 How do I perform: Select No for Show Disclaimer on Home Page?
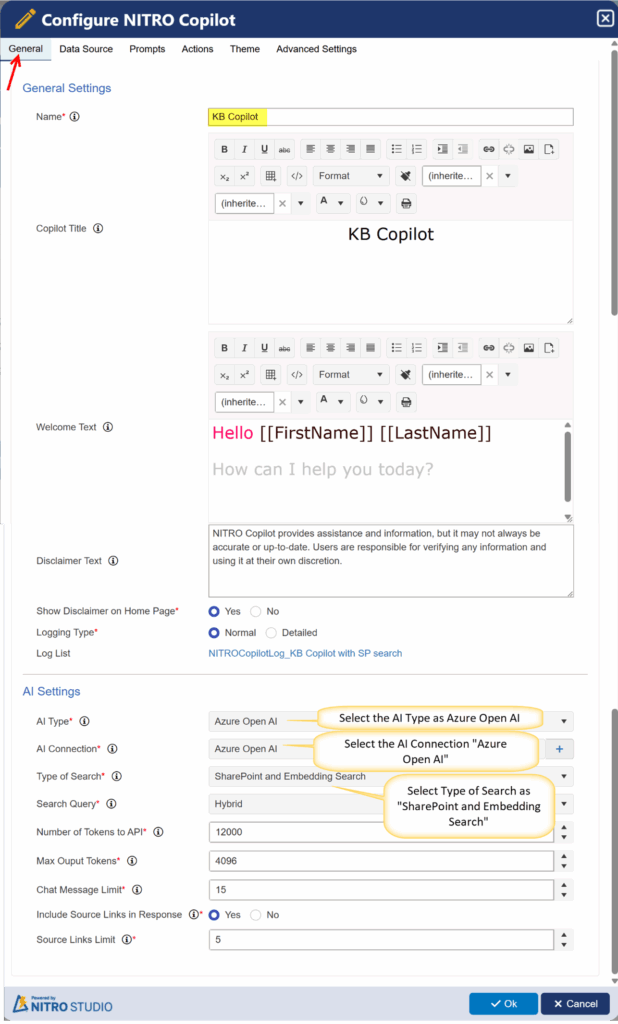[x=255, y=612]
